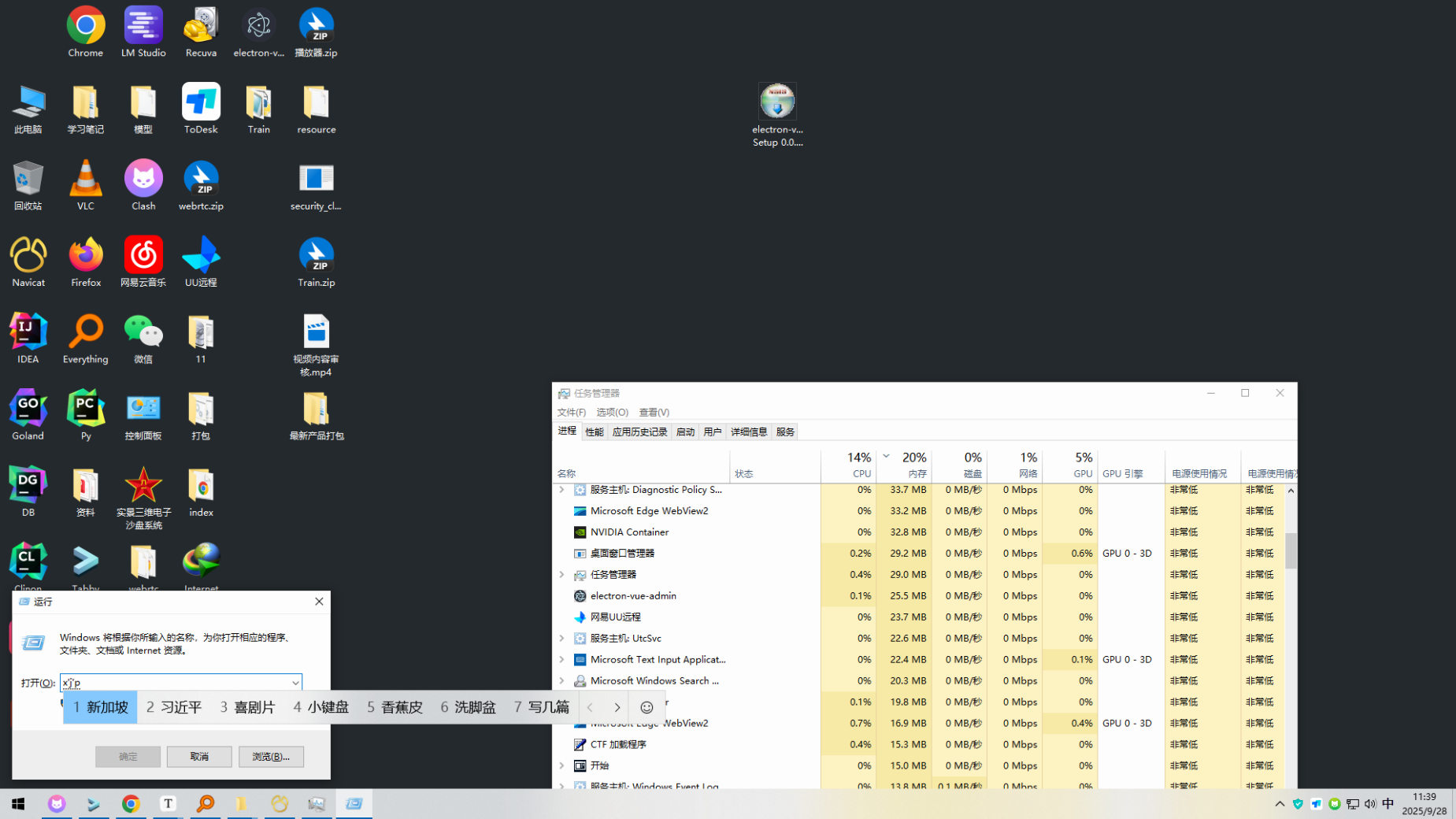
Task: Click the 取消 button in Run dialog
Action: (x=199, y=757)
